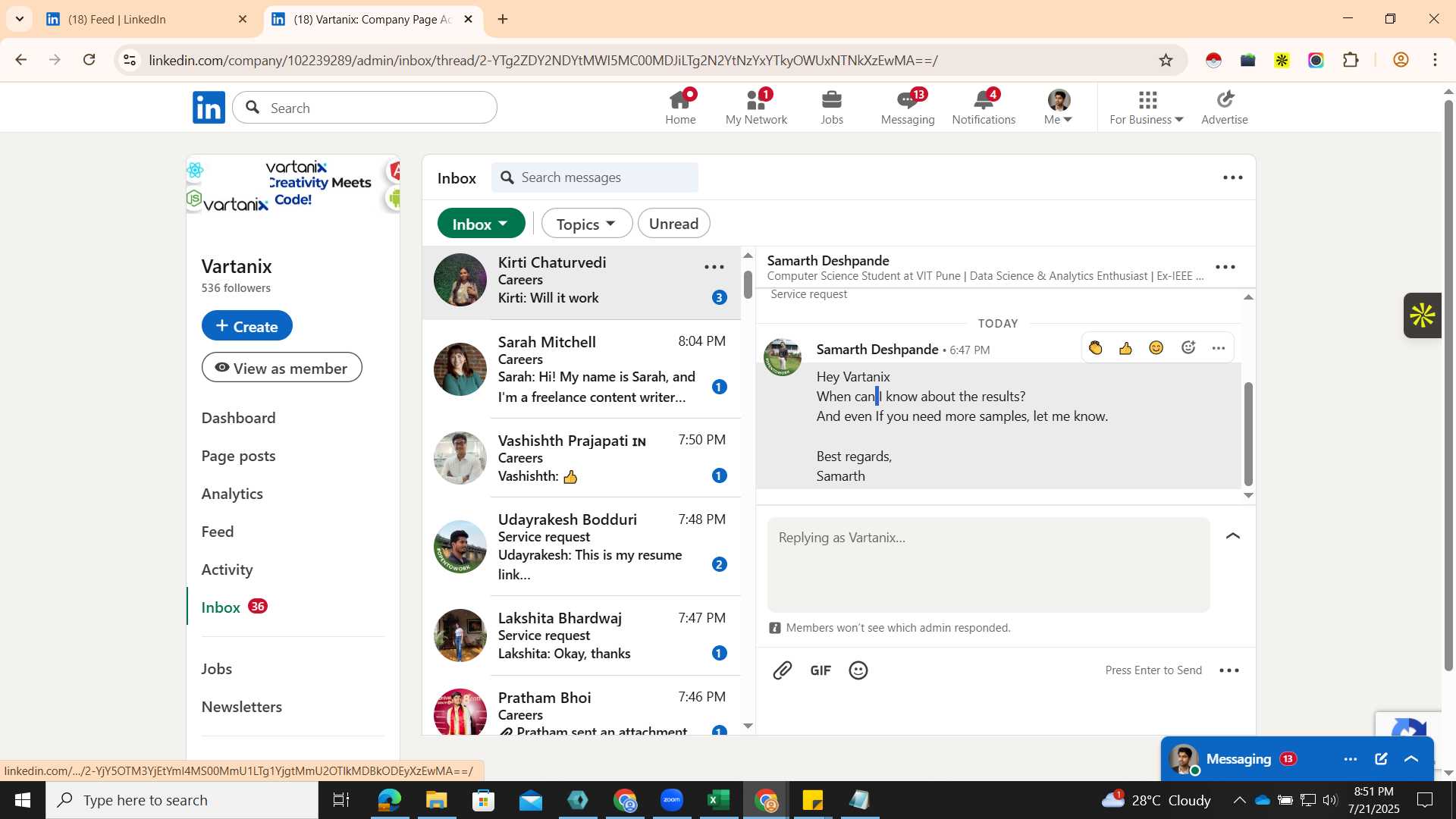This screenshot has height=819, width=1456.
Task: Expand the Messaging overlay chevron
Action: coord(1411,759)
